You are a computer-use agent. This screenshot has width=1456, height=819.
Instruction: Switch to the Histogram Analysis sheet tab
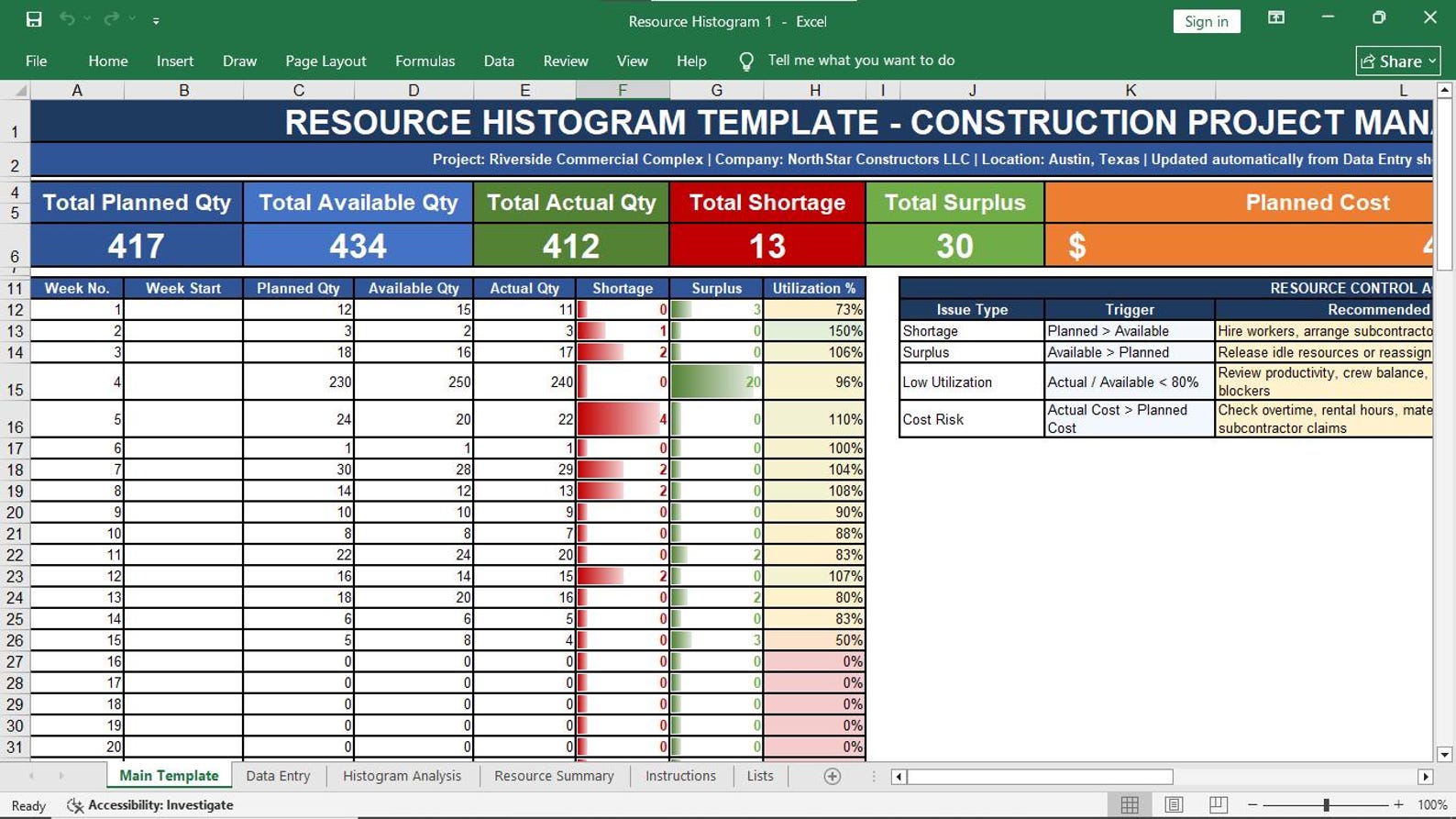pyautogui.click(x=402, y=776)
